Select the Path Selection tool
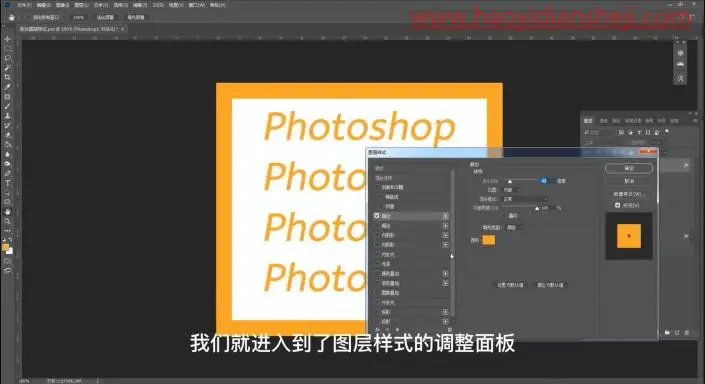This screenshot has width=705, height=384. [x=7, y=192]
